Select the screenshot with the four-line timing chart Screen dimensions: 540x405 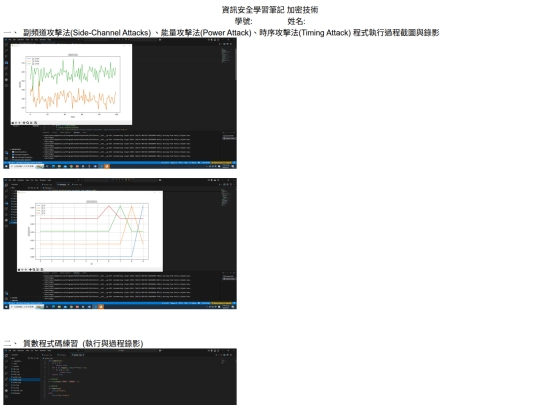pyautogui.click(x=120, y=243)
